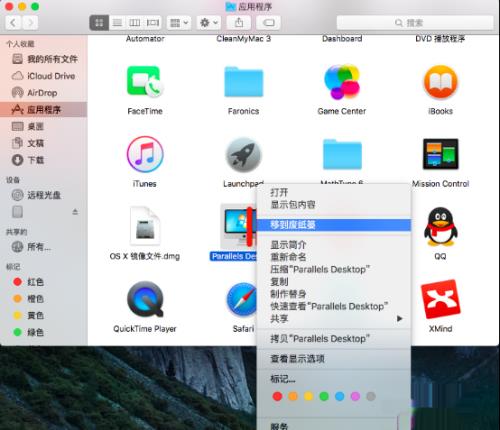Viewport: 500px width, 430px height.
Task: Open AirDrop in the sidebar
Action: (x=44, y=93)
